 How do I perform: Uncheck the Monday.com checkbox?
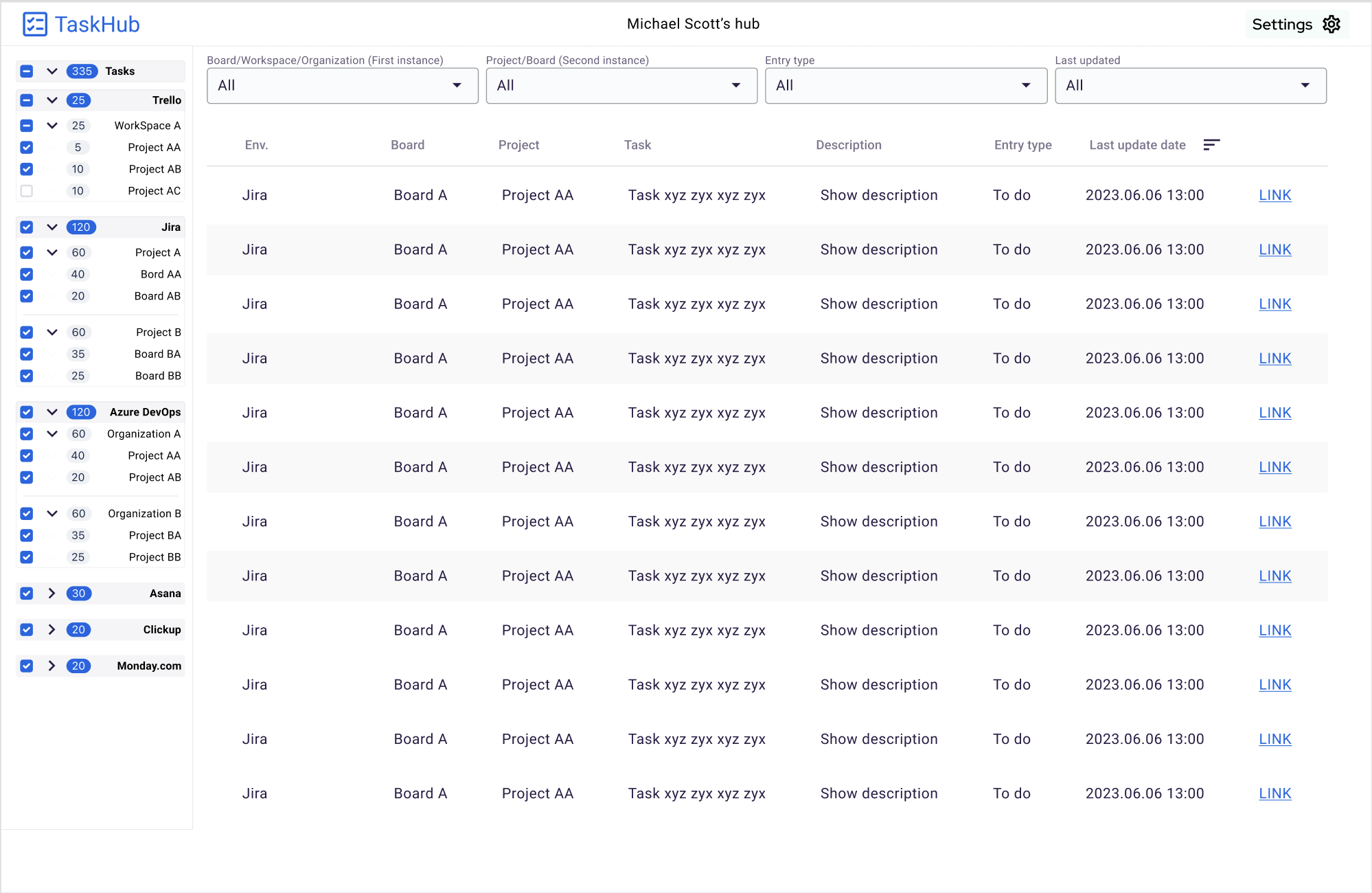27,666
